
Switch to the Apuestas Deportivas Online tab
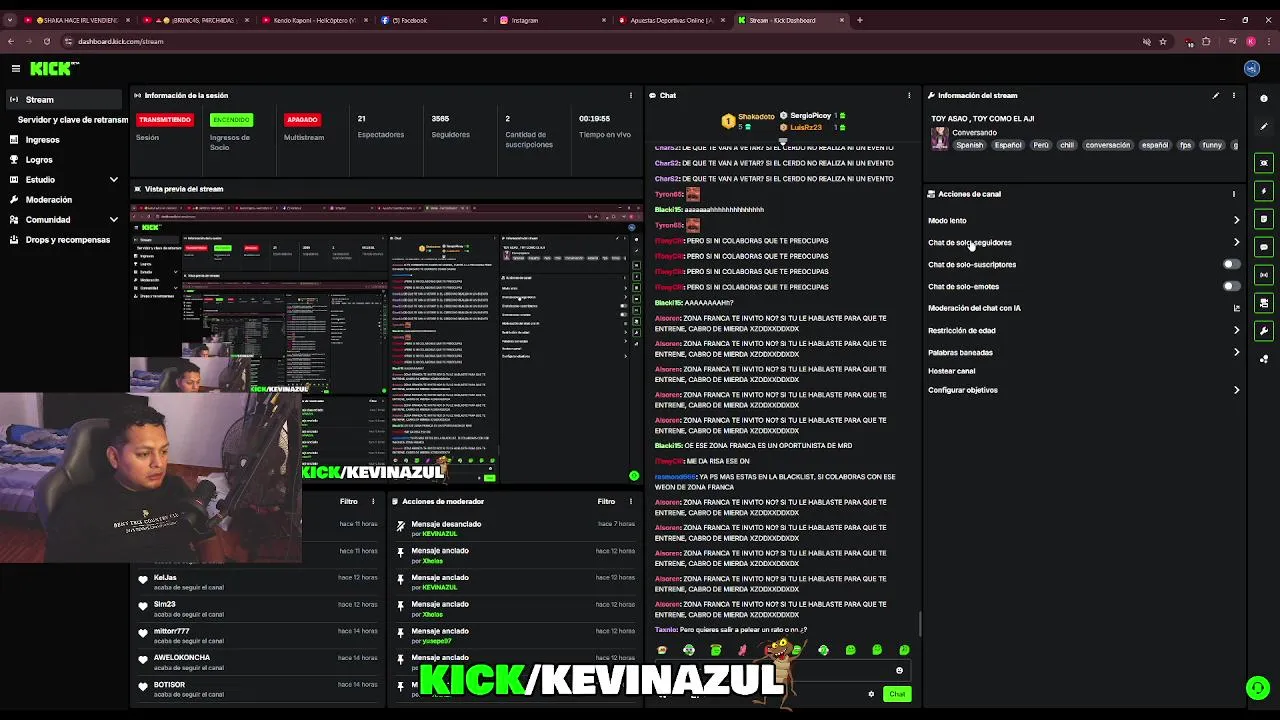point(672,20)
